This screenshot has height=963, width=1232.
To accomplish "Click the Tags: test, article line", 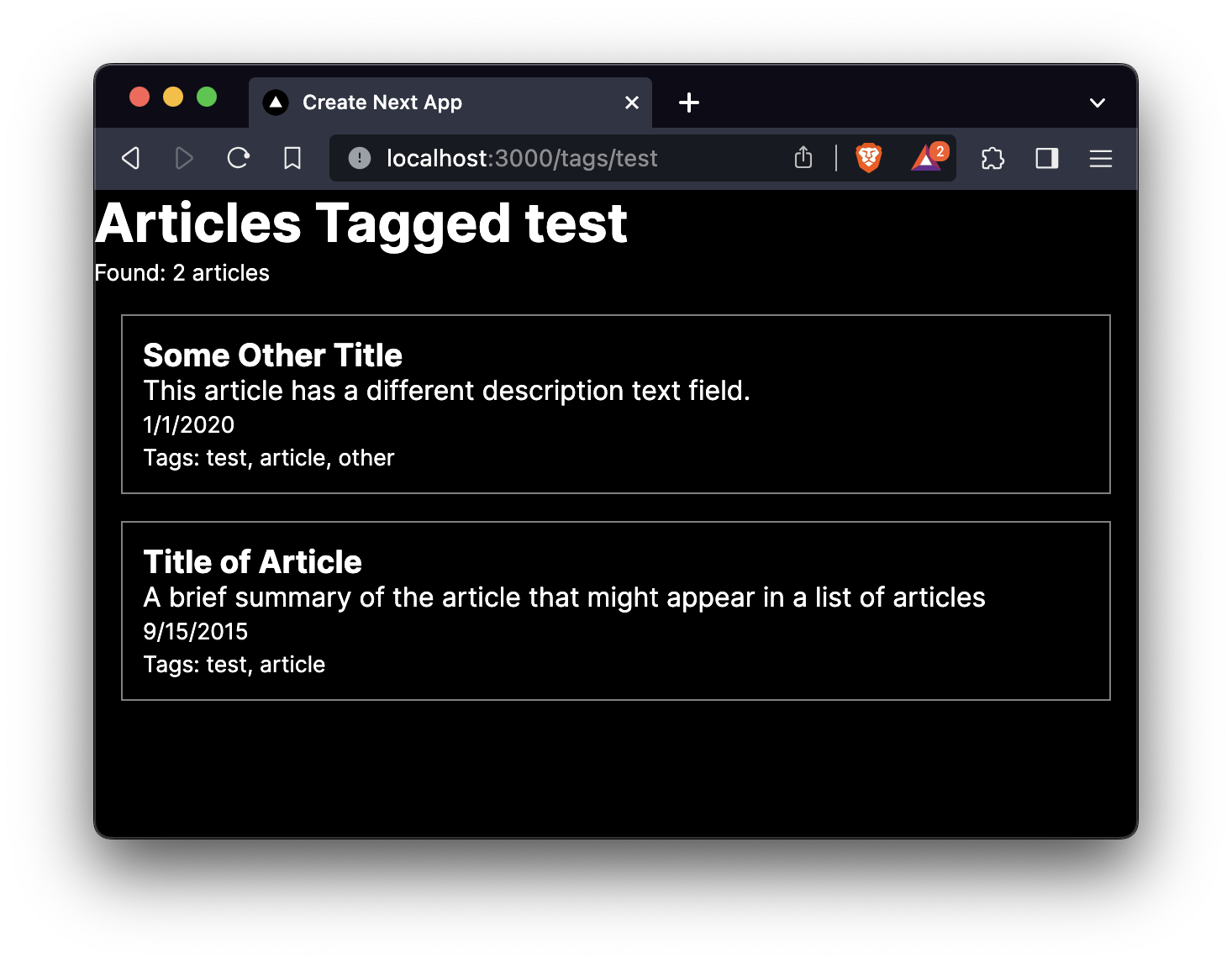I will pos(234,665).
